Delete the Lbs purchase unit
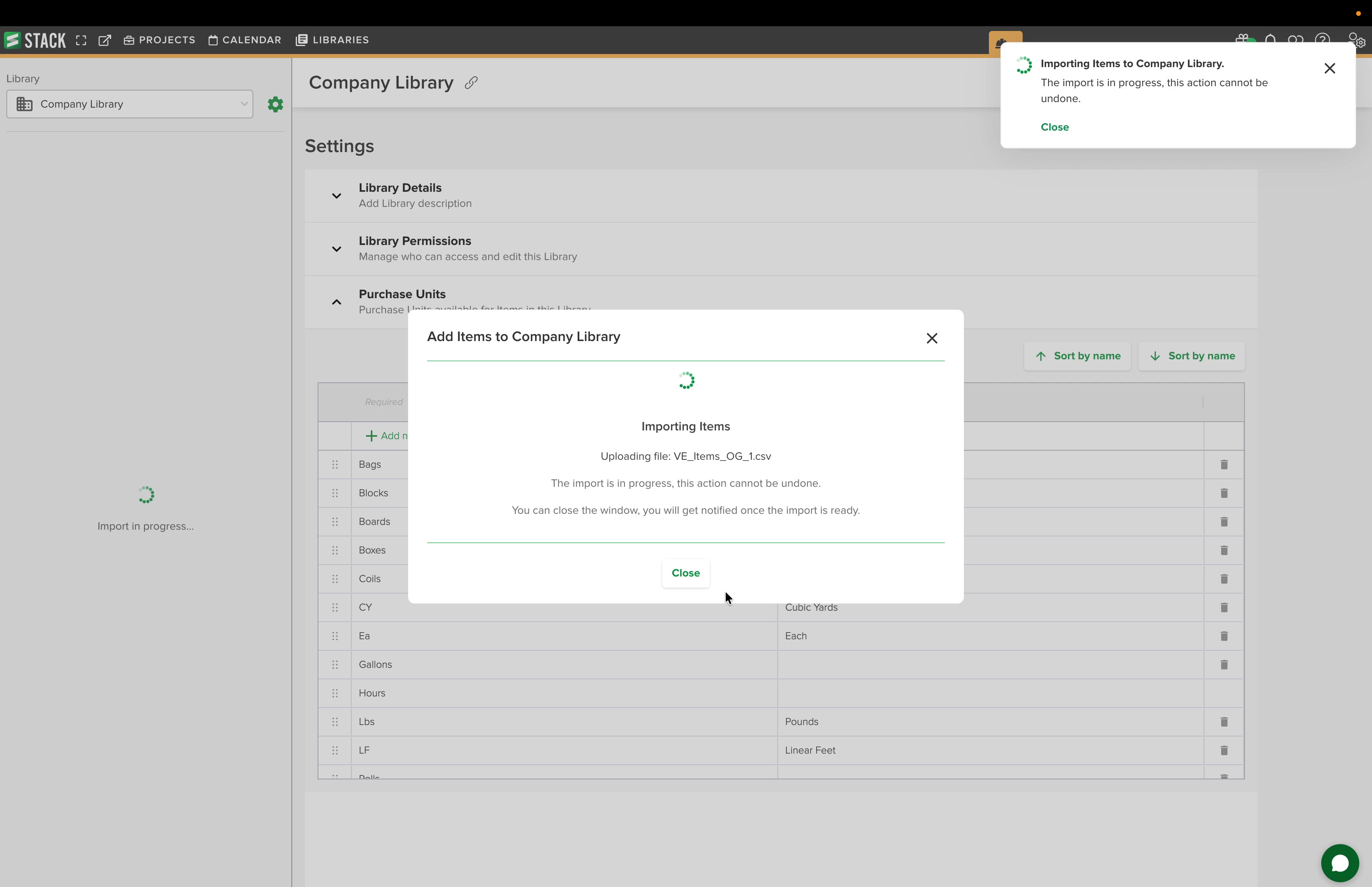1372x887 pixels. click(1224, 722)
